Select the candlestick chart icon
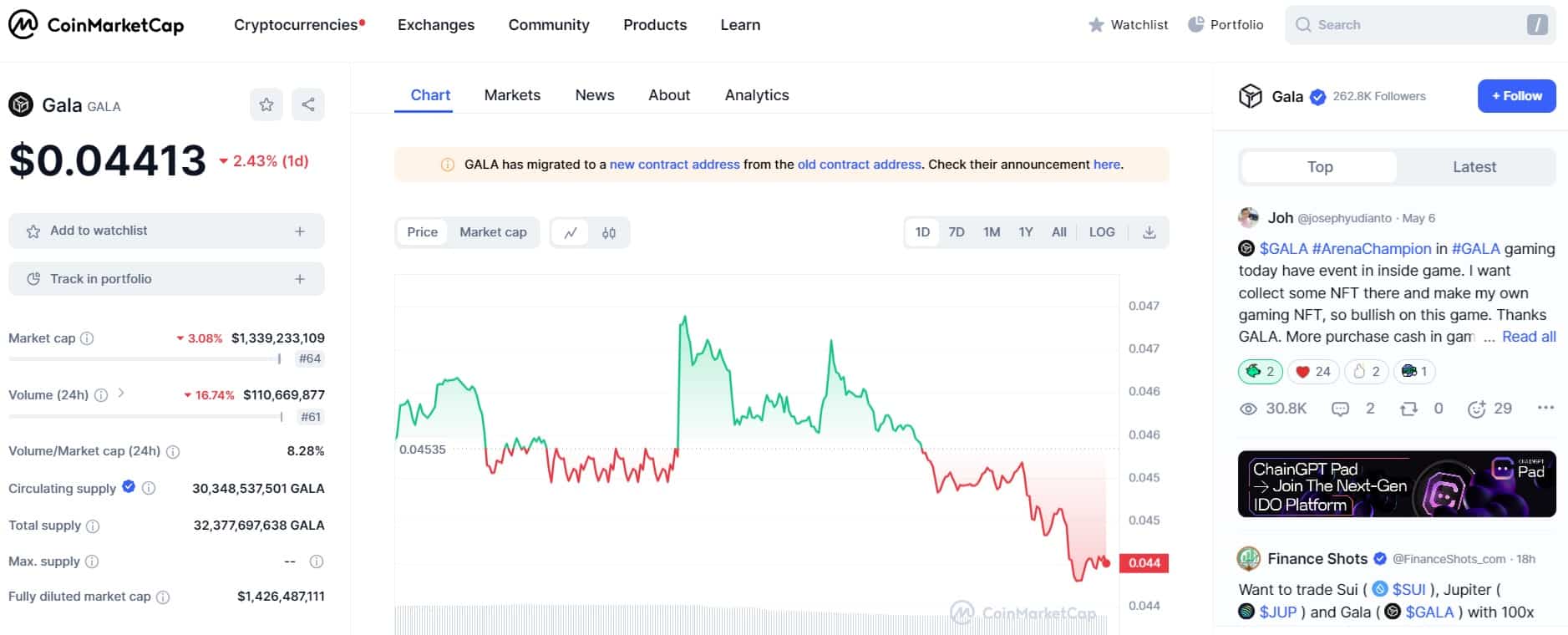 [x=609, y=232]
